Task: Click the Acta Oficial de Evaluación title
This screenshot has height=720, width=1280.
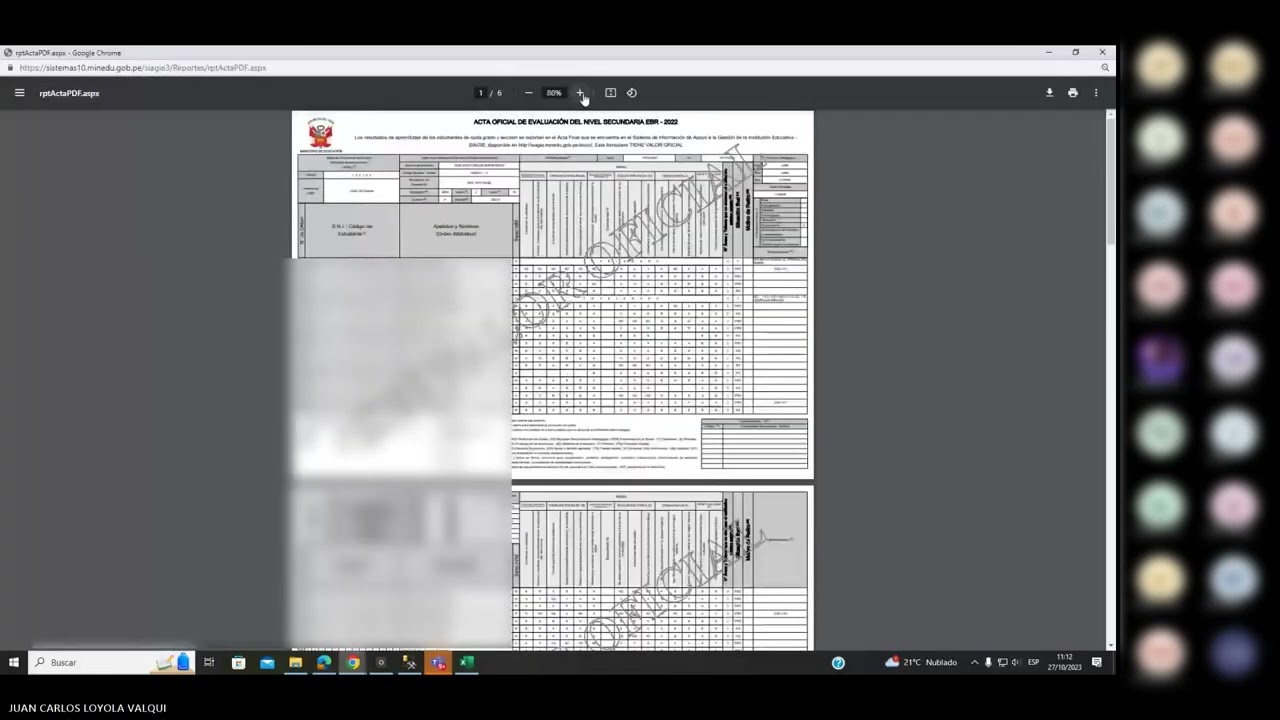Action: (575, 122)
